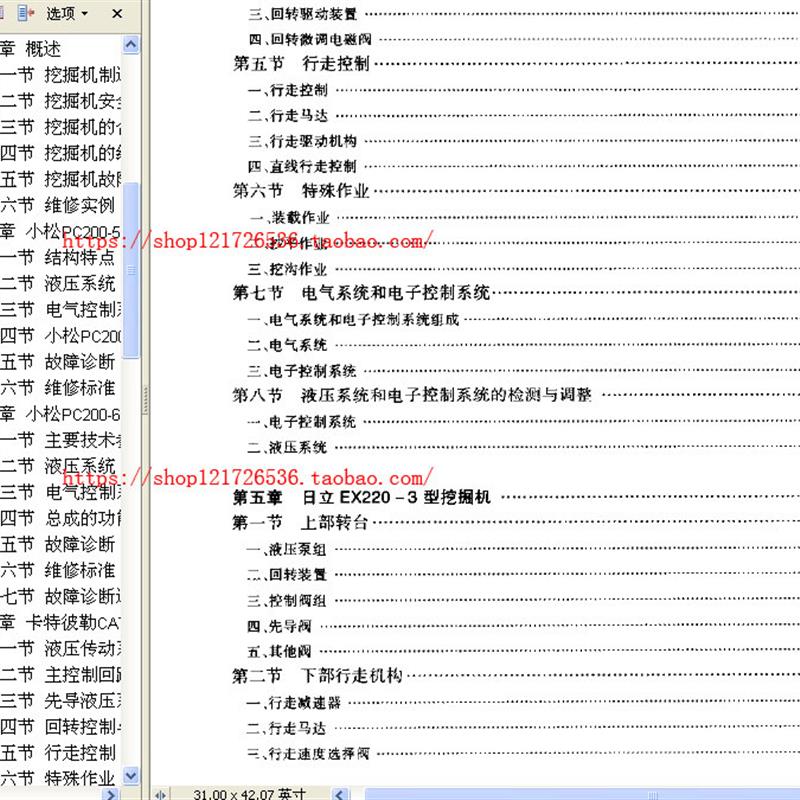The image size is (800, 800).
Task: Click the bookmarks scrollbar up arrow
Action: click(131, 45)
